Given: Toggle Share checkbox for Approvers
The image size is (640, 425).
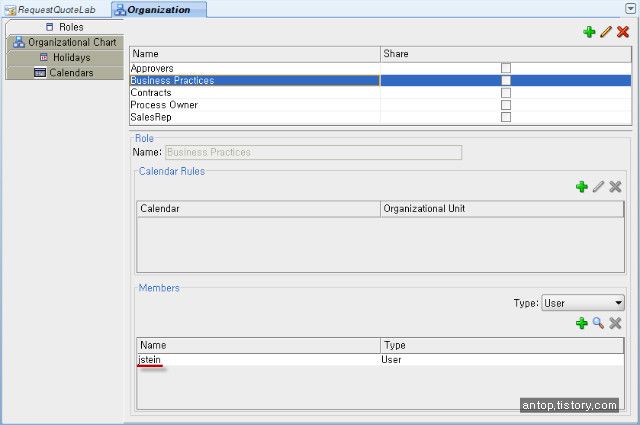Looking at the screenshot, I should pos(506,68).
